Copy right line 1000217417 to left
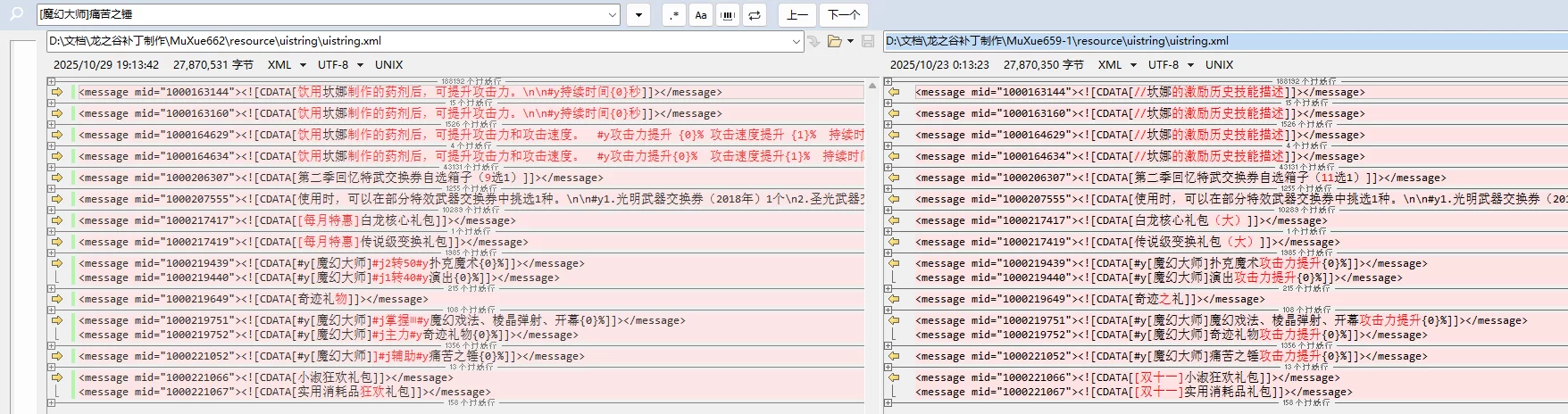The image size is (1568, 414). click(x=894, y=220)
